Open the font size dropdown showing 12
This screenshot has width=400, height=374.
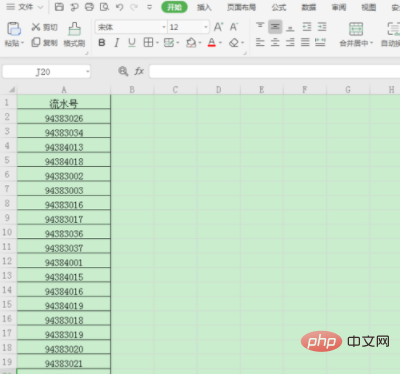[x=206, y=27]
